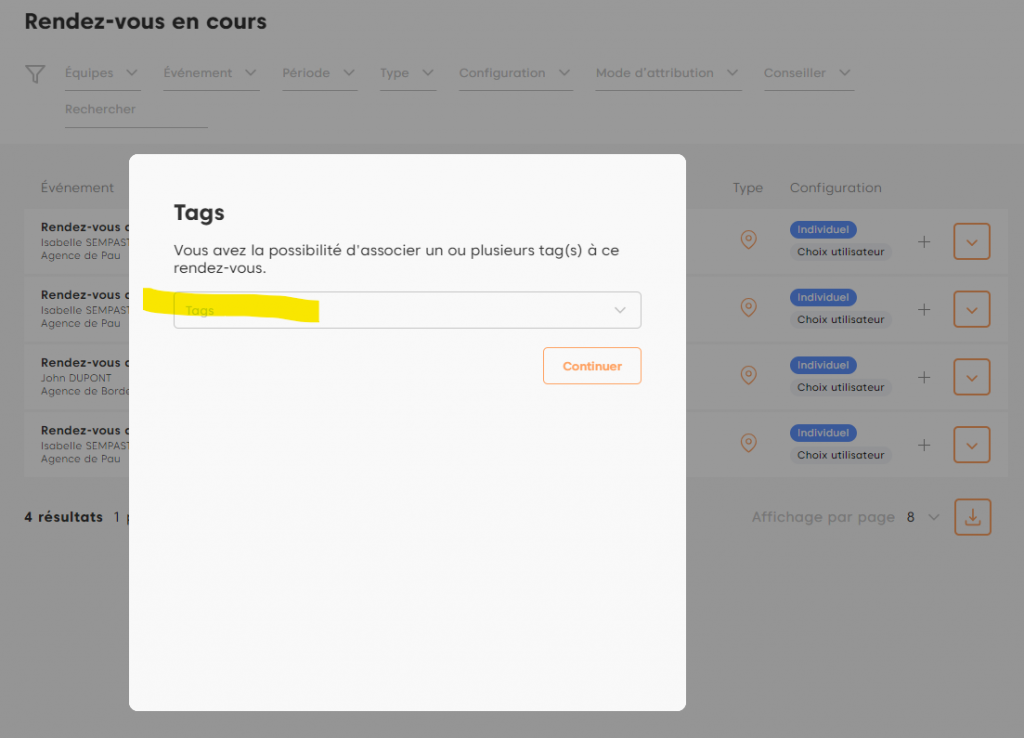Open the Tags dropdown in the dialog
The height and width of the screenshot is (738, 1024).
click(407, 310)
